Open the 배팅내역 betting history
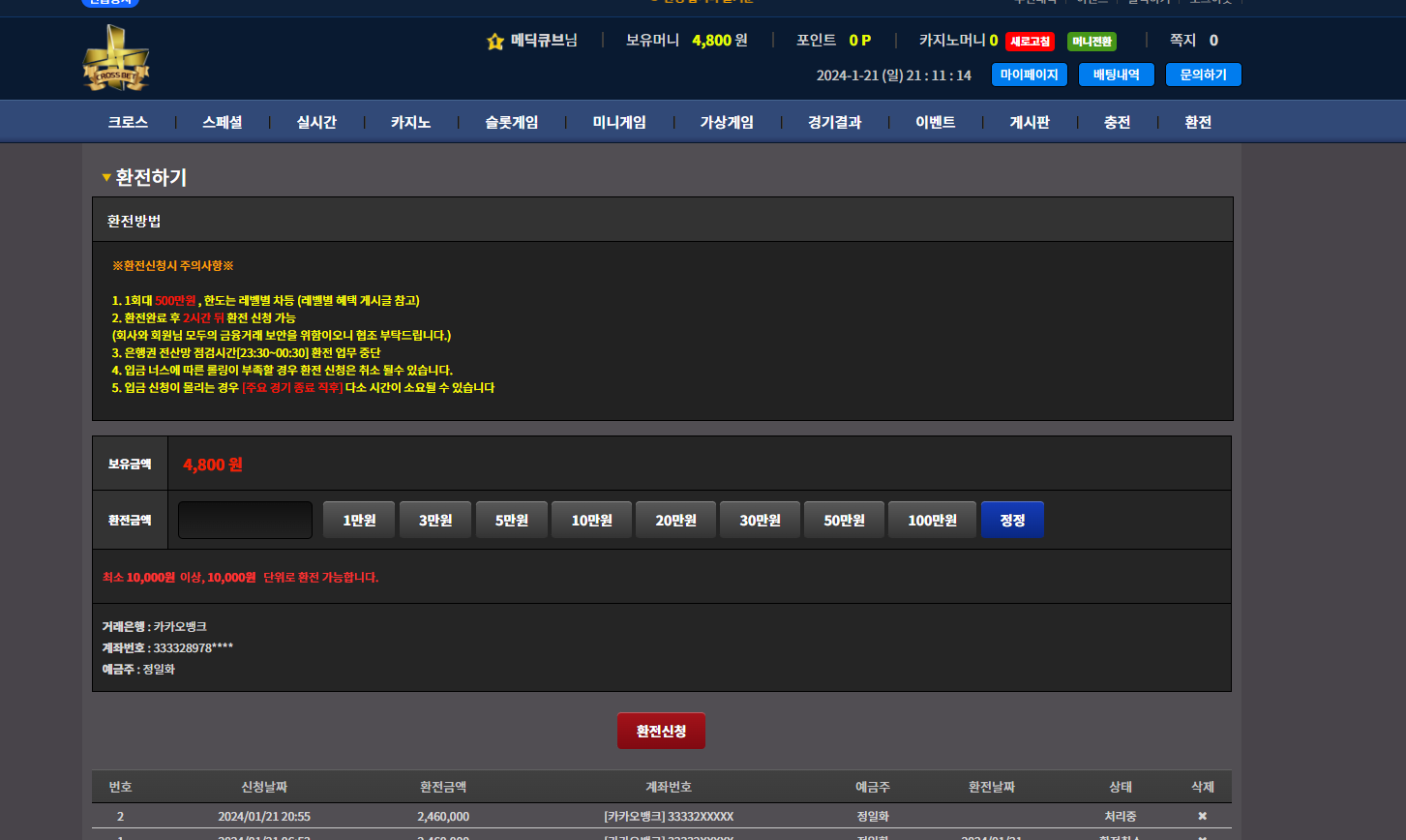Screen dimensions: 1406x840 click(1116, 75)
